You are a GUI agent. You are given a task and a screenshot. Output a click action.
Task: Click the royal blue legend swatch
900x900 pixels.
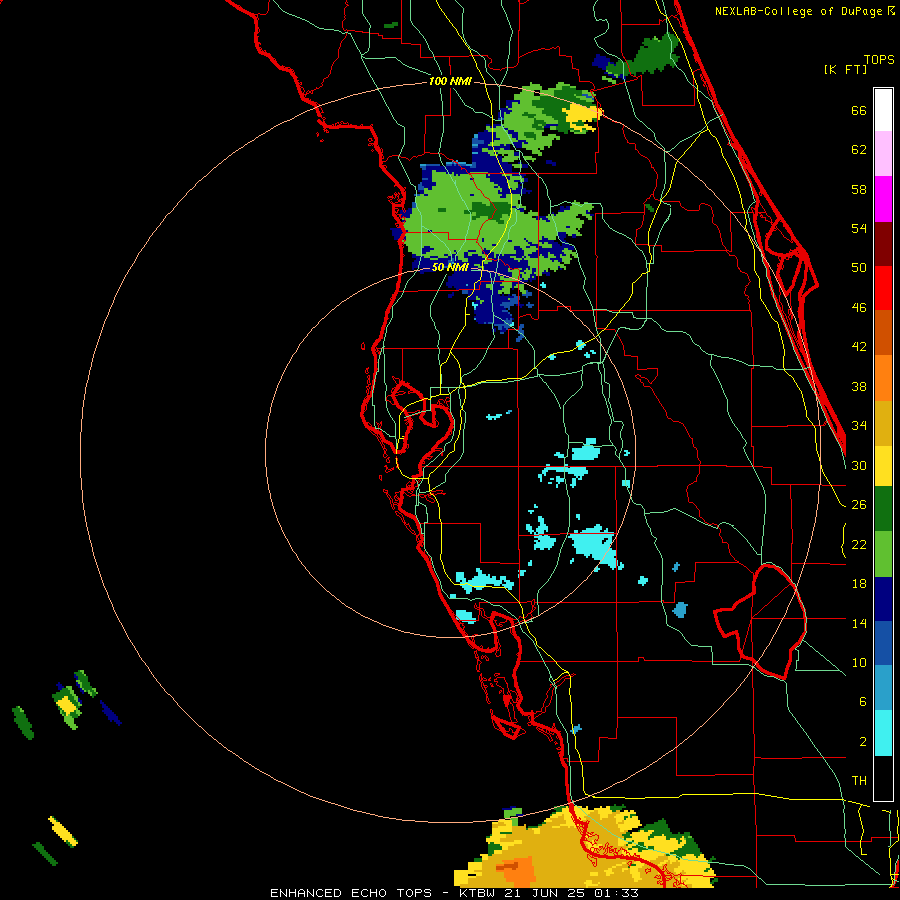883,643
